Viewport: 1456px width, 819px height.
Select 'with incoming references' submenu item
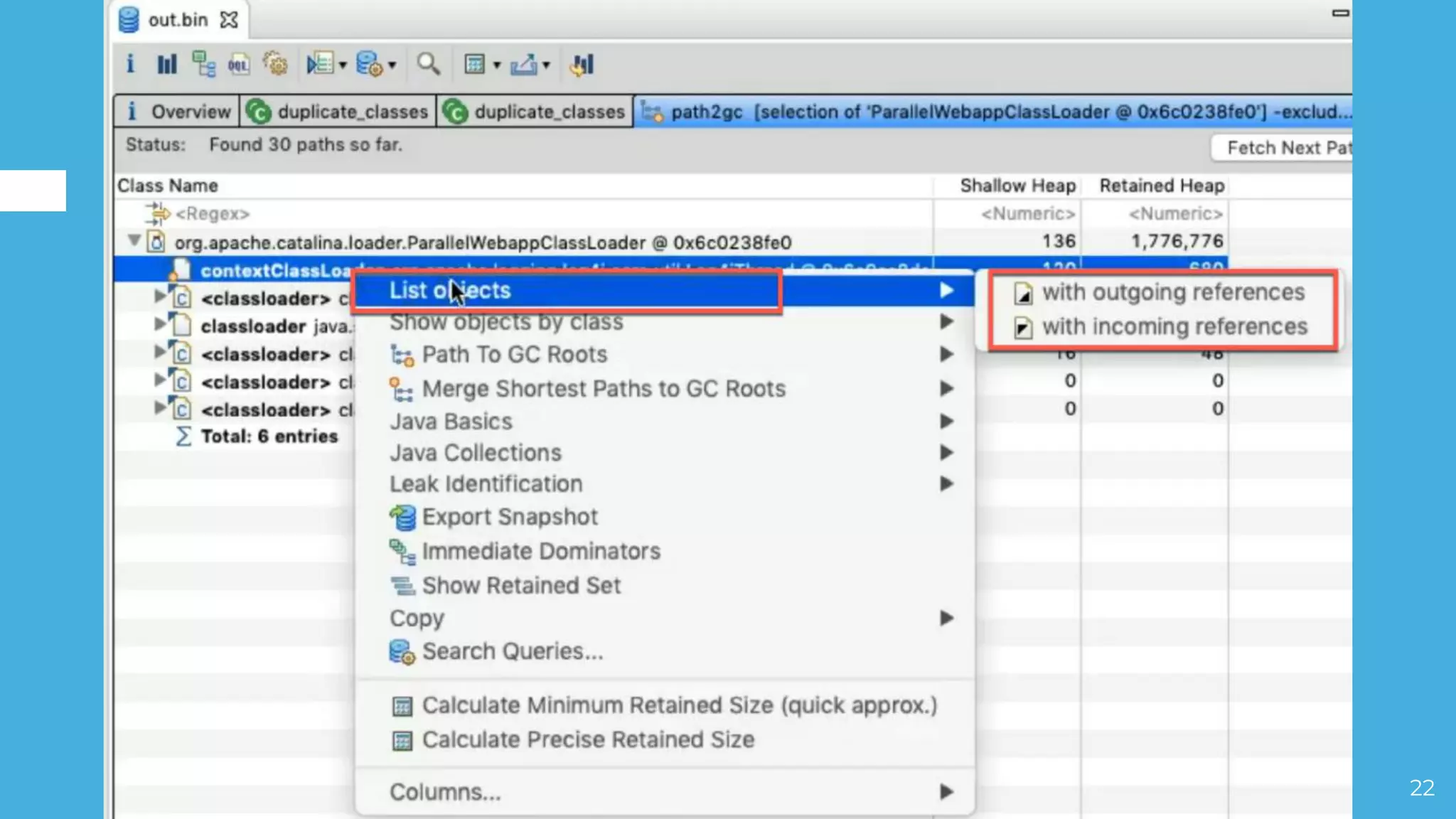point(1174,327)
